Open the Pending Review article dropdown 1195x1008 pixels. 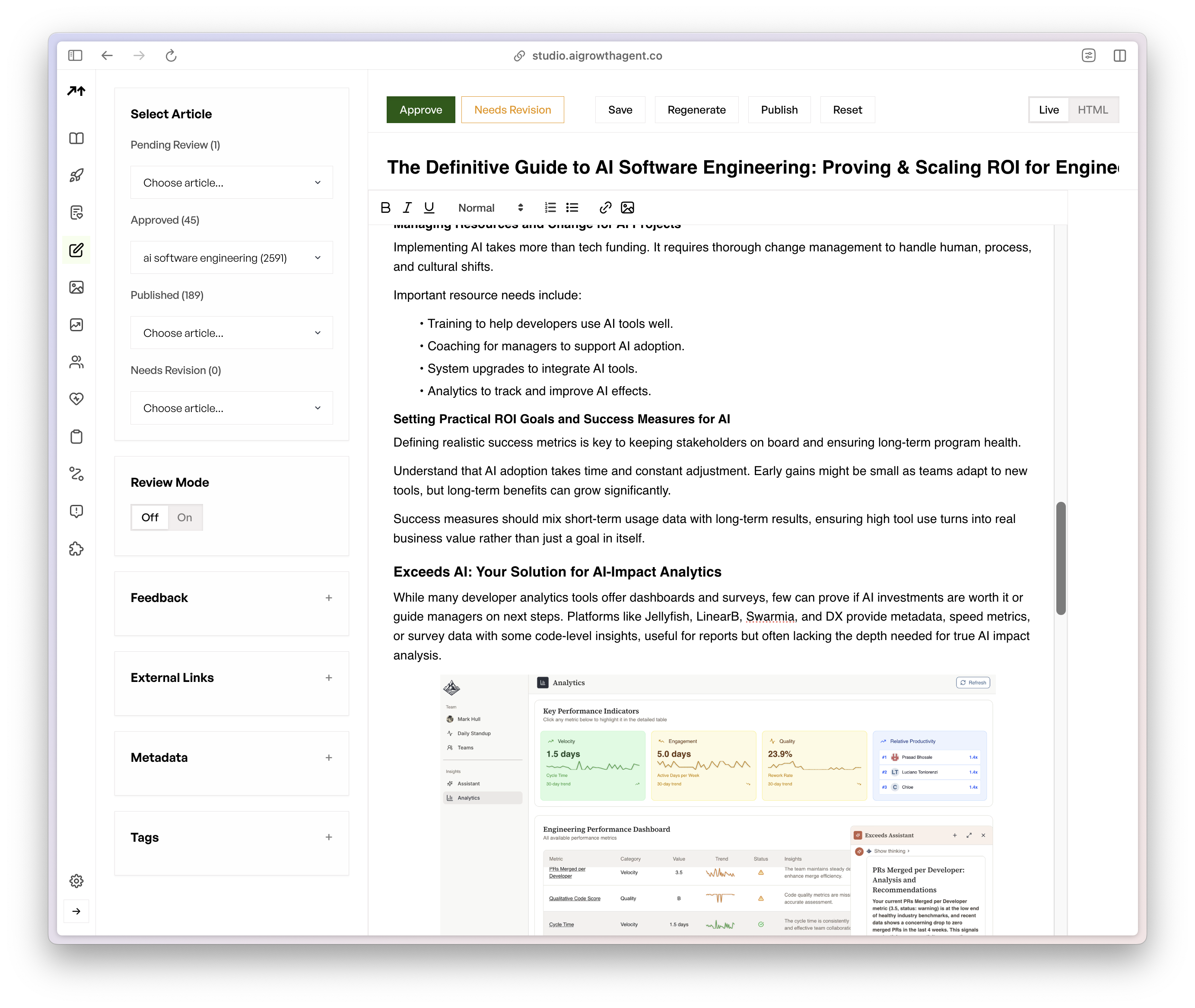232,183
